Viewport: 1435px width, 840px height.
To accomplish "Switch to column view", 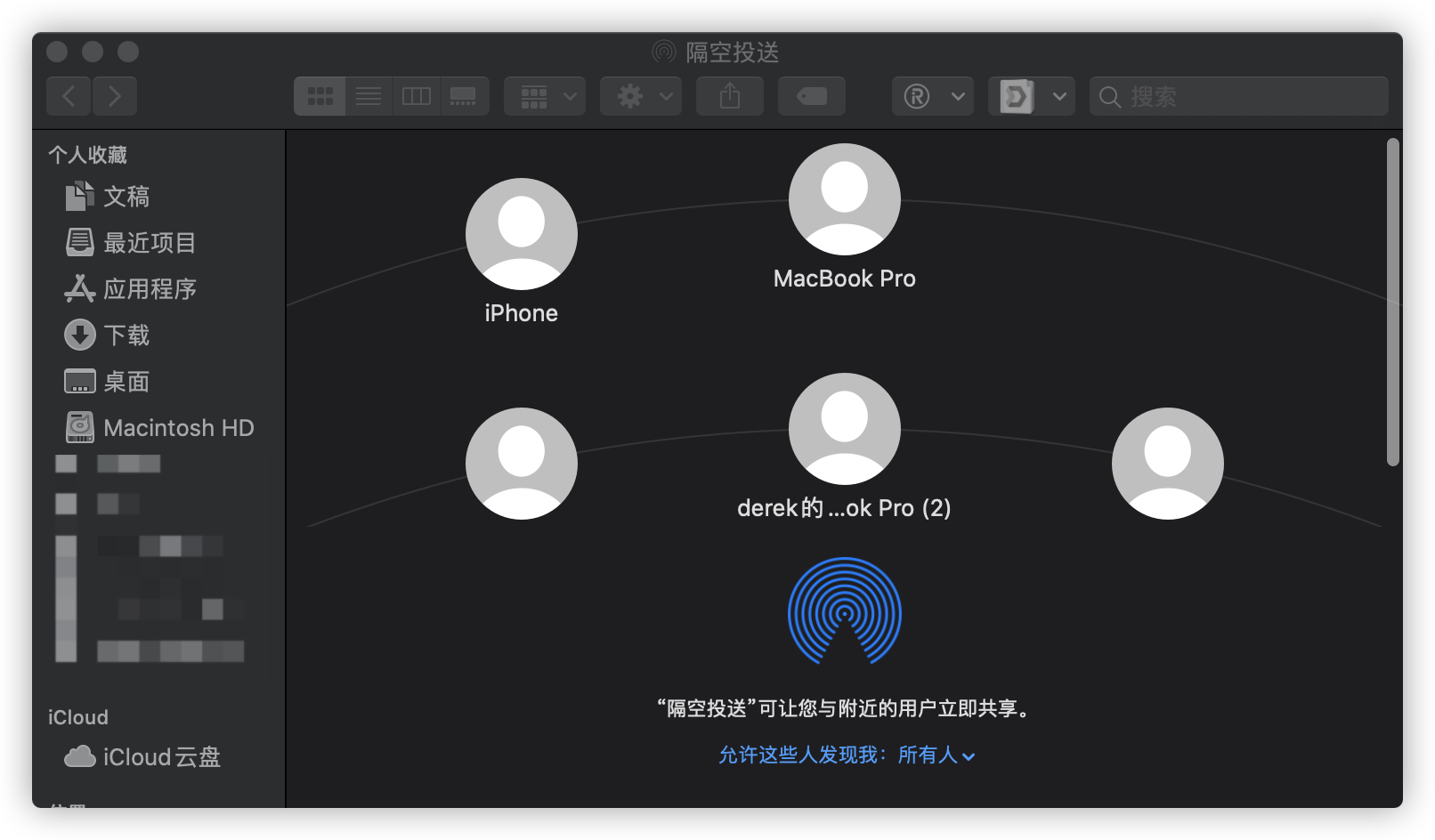I will click(416, 95).
